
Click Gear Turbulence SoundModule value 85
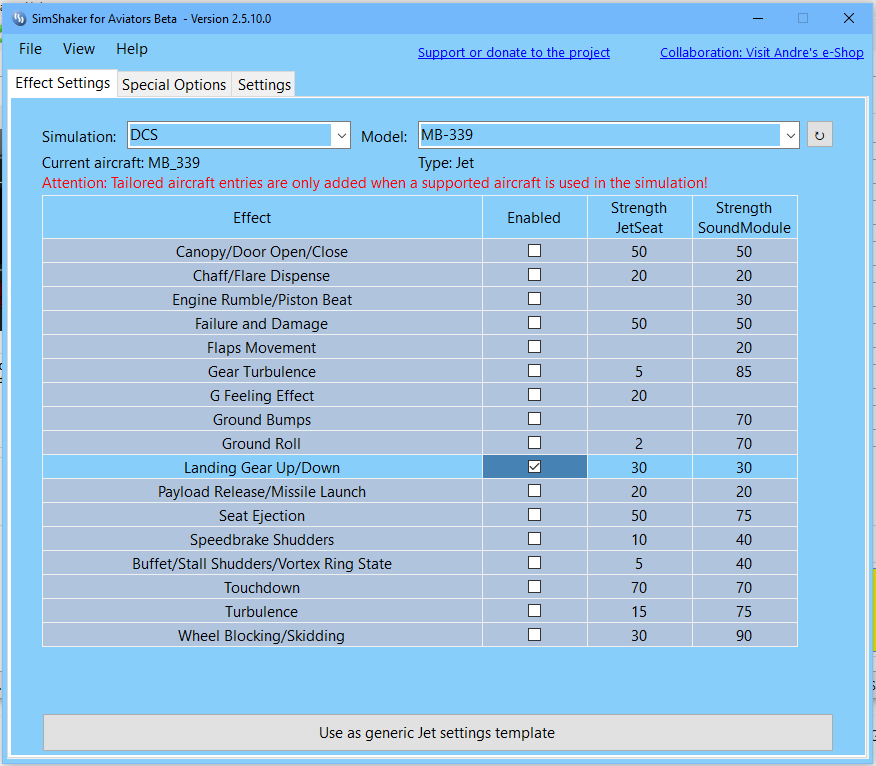(x=744, y=372)
